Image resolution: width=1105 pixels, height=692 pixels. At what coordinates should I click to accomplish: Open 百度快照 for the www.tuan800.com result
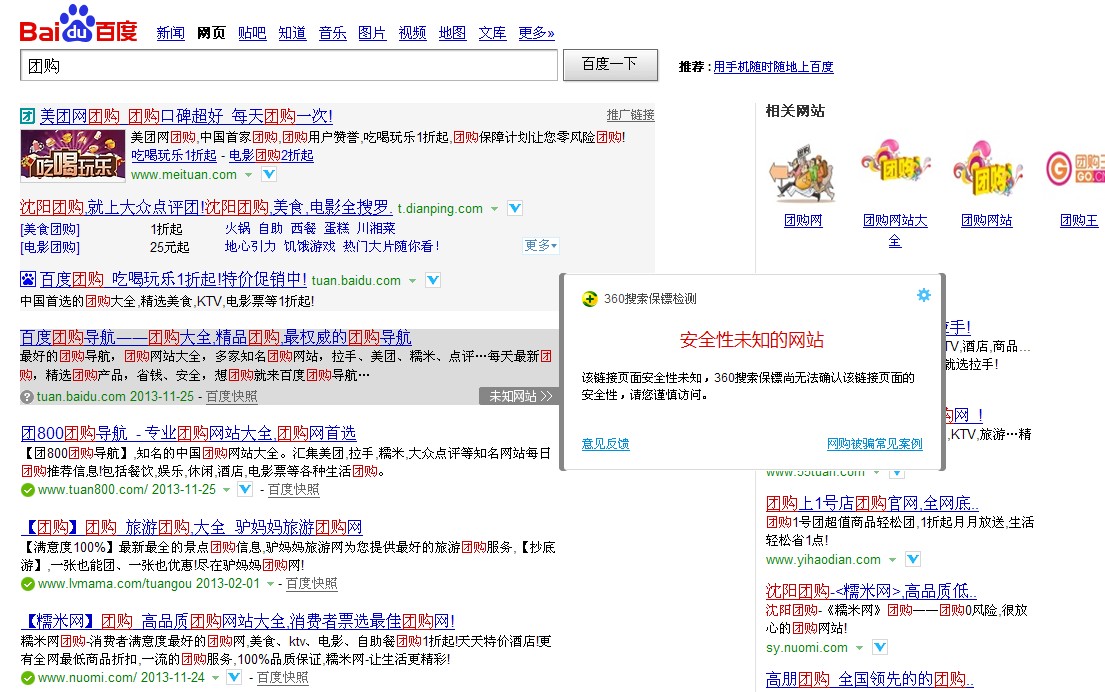pos(294,490)
